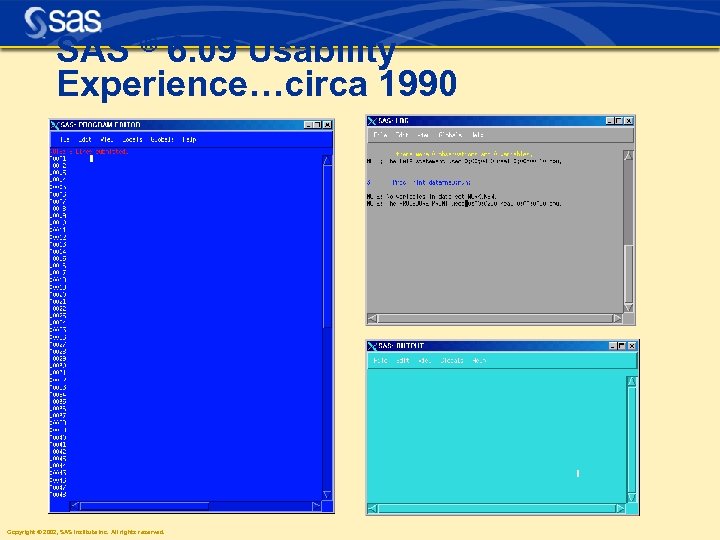Click scroll-down arrow in SAS Output window
The image size is (720, 540).
(632, 497)
